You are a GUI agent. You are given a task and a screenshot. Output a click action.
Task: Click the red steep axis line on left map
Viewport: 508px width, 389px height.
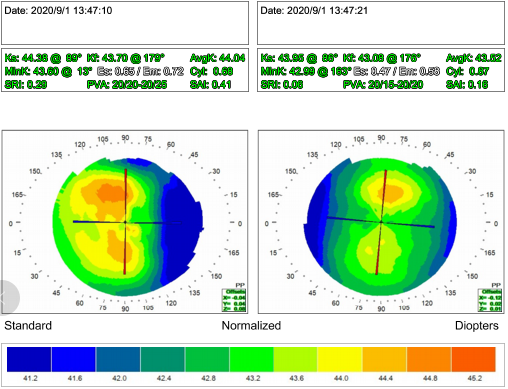[x=125, y=222]
